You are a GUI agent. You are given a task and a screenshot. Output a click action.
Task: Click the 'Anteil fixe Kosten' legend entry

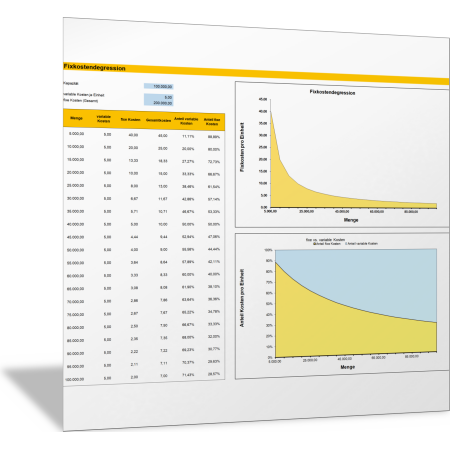[327, 244]
